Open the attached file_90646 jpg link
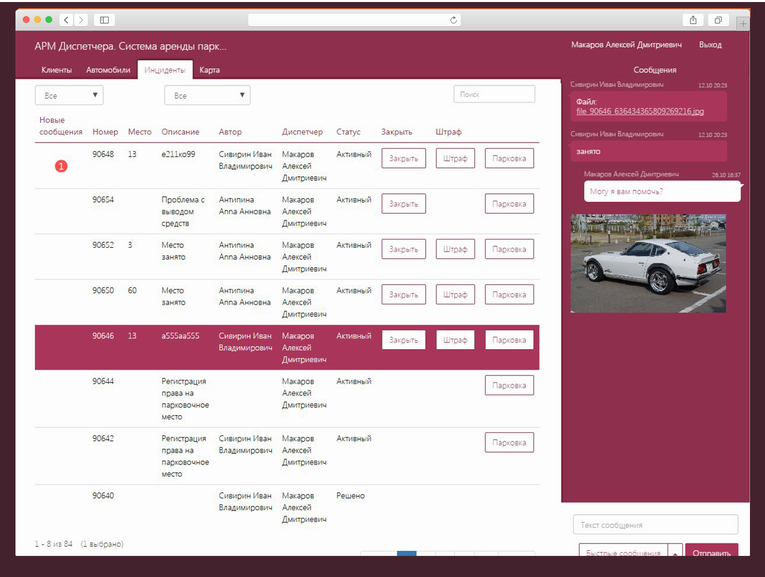This screenshot has height=577, width=765. 639,111
